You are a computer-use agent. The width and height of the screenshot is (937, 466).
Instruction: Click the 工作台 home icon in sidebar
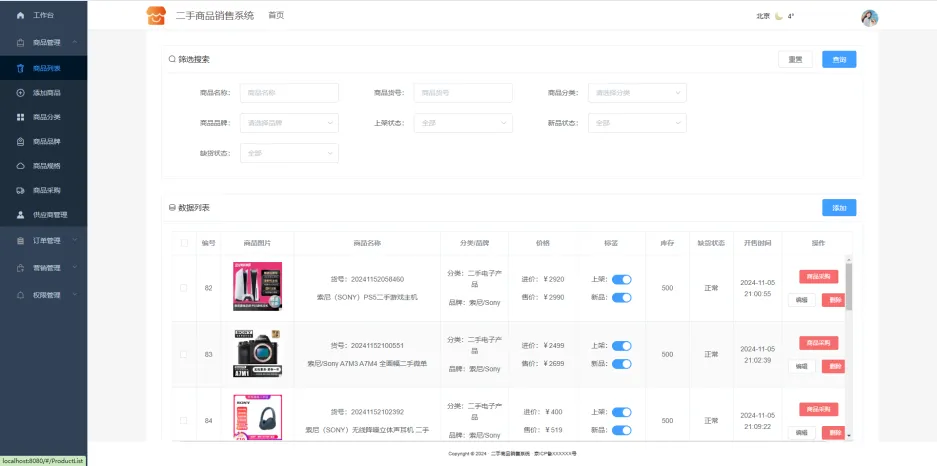tap(21, 17)
